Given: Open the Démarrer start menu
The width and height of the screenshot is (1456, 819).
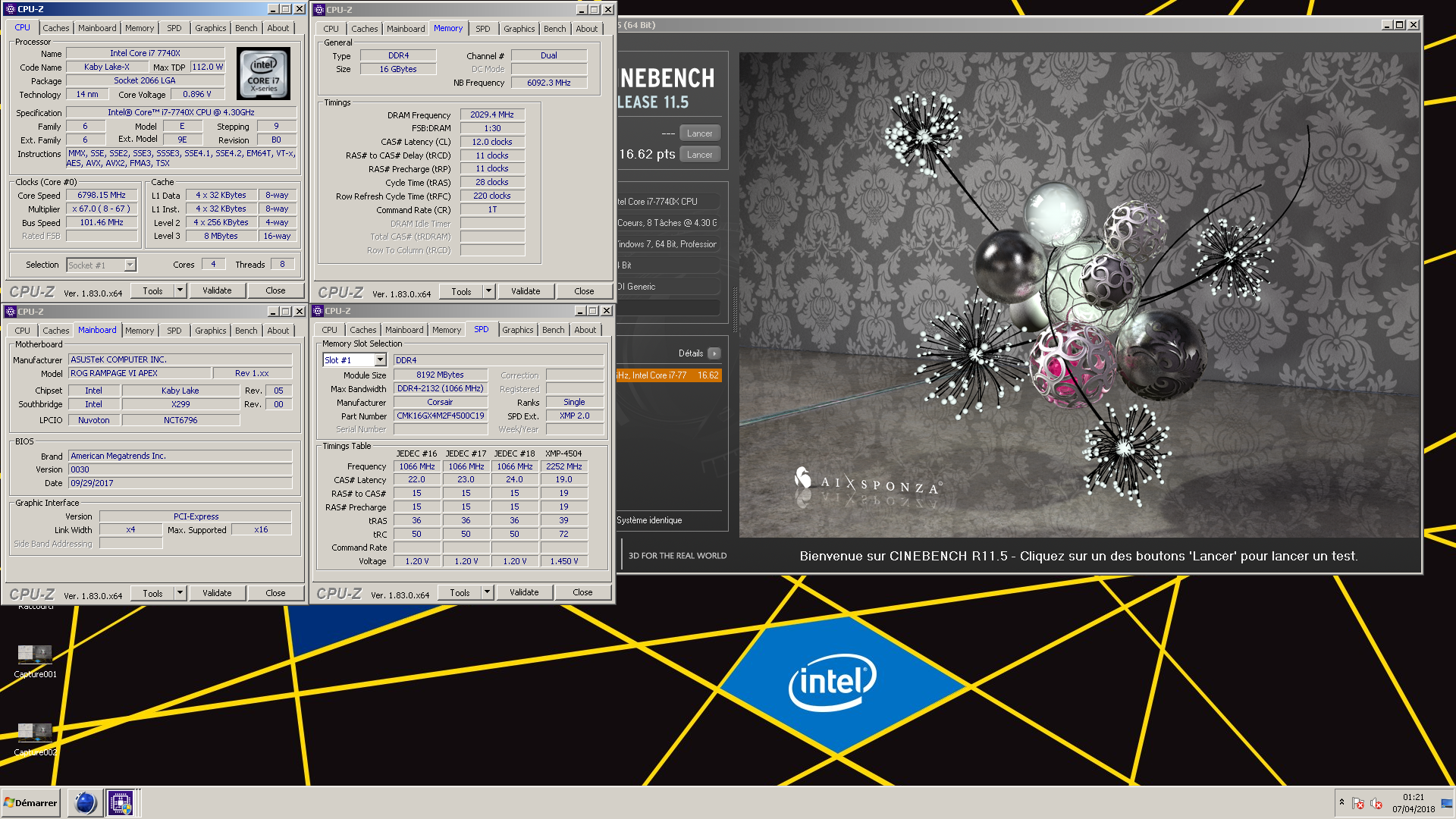Looking at the screenshot, I should (x=31, y=802).
